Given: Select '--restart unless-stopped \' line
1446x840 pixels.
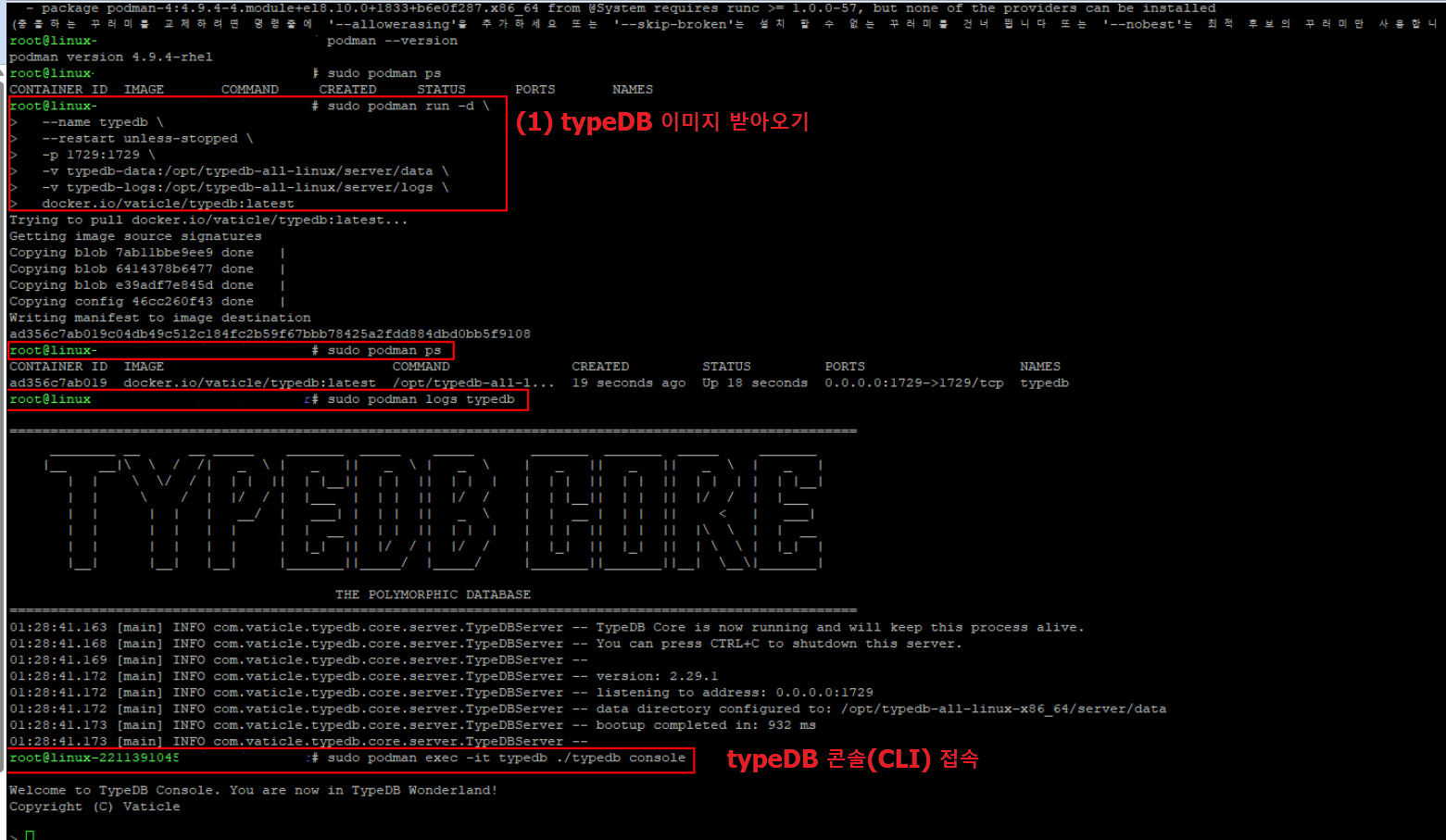Looking at the screenshot, I should coord(146,139).
